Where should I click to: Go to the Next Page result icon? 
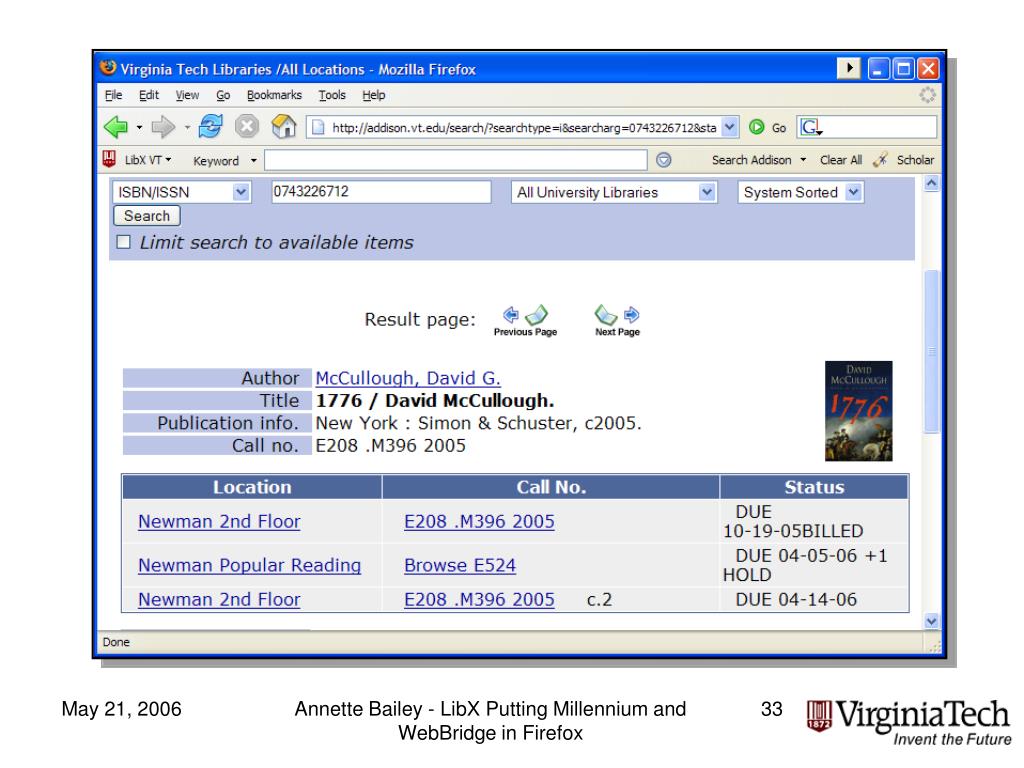click(617, 321)
